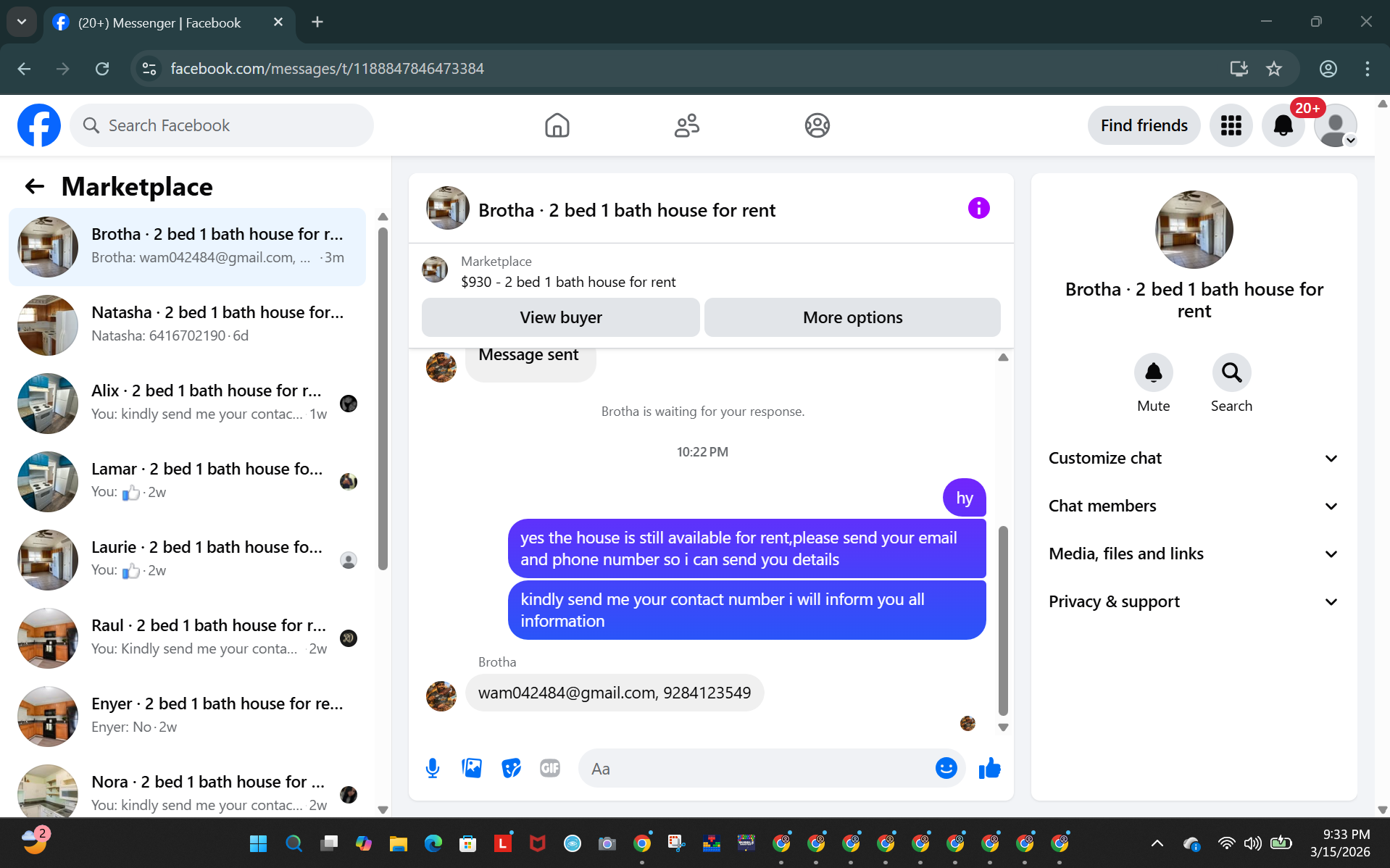The width and height of the screenshot is (1390, 868).
Task: Close the Messenger tab
Action: point(278,22)
